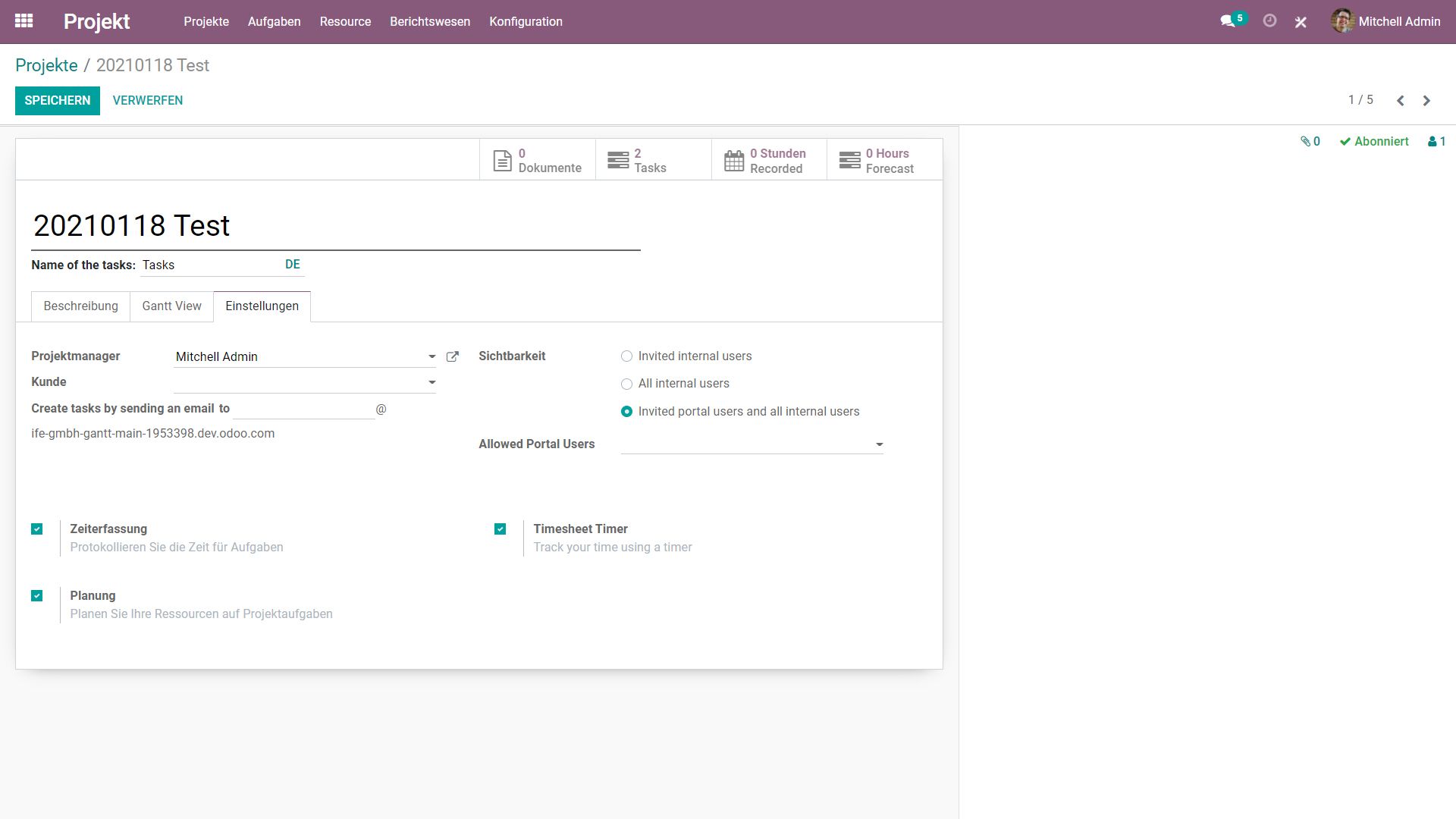
Task: Click the email alias input field
Action: click(x=303, y=409)
